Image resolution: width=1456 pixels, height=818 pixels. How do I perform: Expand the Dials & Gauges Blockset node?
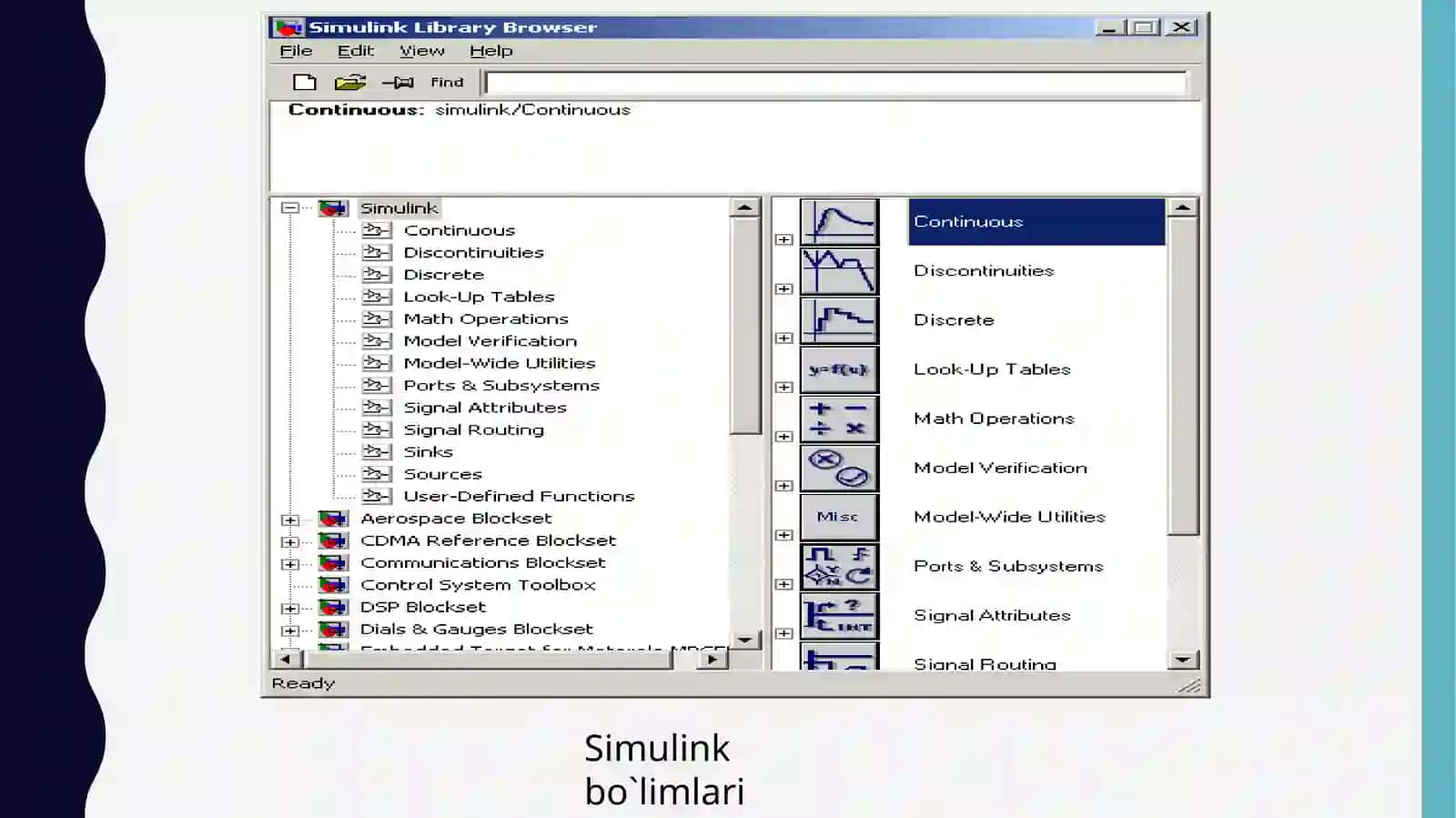pos(290,631)
